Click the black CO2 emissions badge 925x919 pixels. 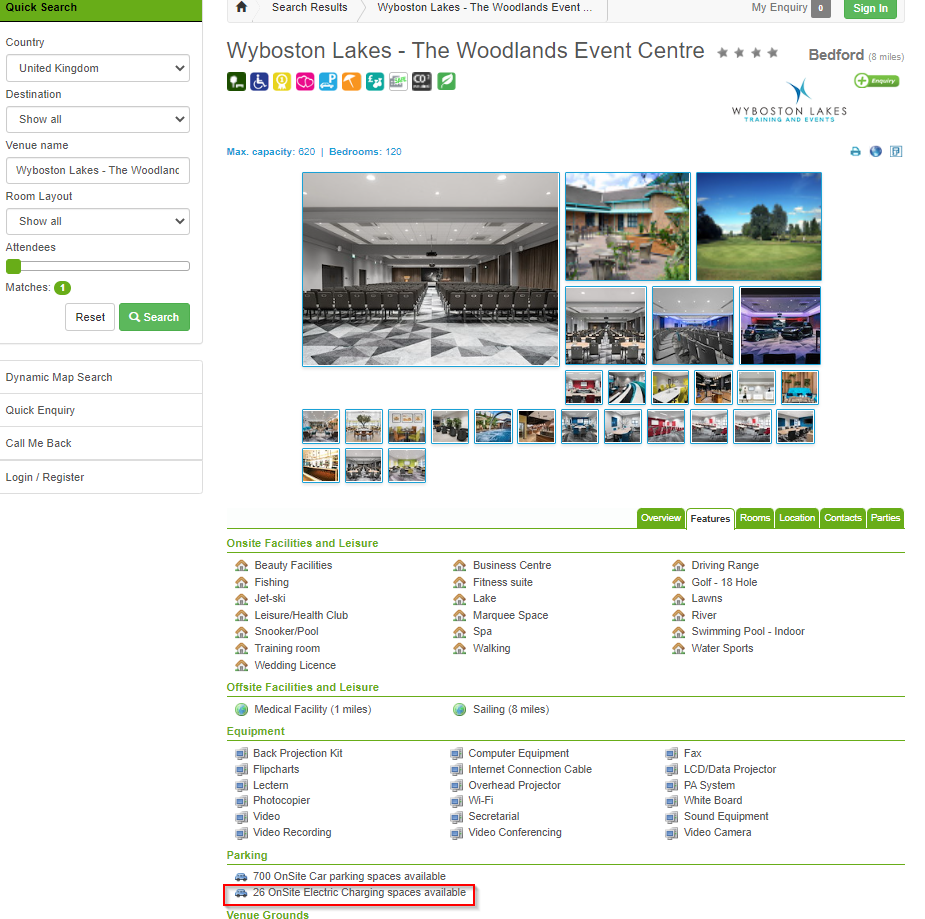click(x=421, y=81)
